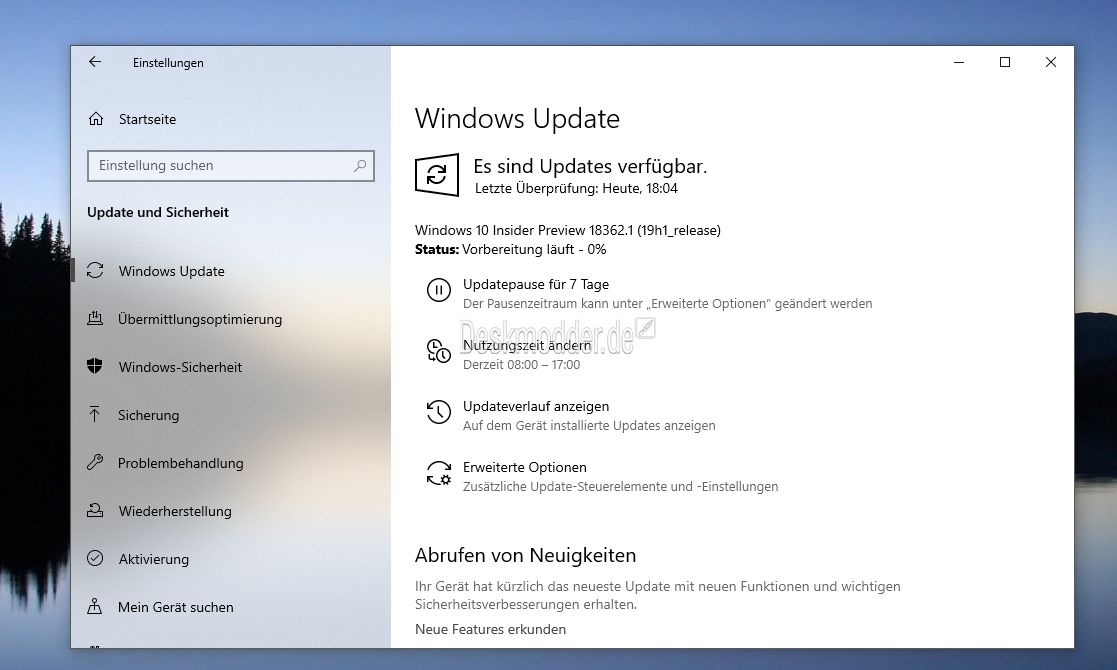Screen dimensions: 1117x670
Task: Click the text Es sind Updates verfügbar.
Action: [x=590, y=166]
